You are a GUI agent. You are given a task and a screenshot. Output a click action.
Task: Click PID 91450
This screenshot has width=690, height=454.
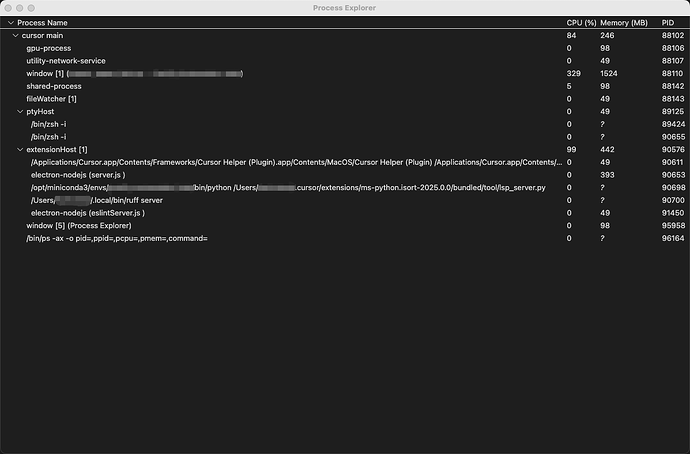tap(673, 213)
